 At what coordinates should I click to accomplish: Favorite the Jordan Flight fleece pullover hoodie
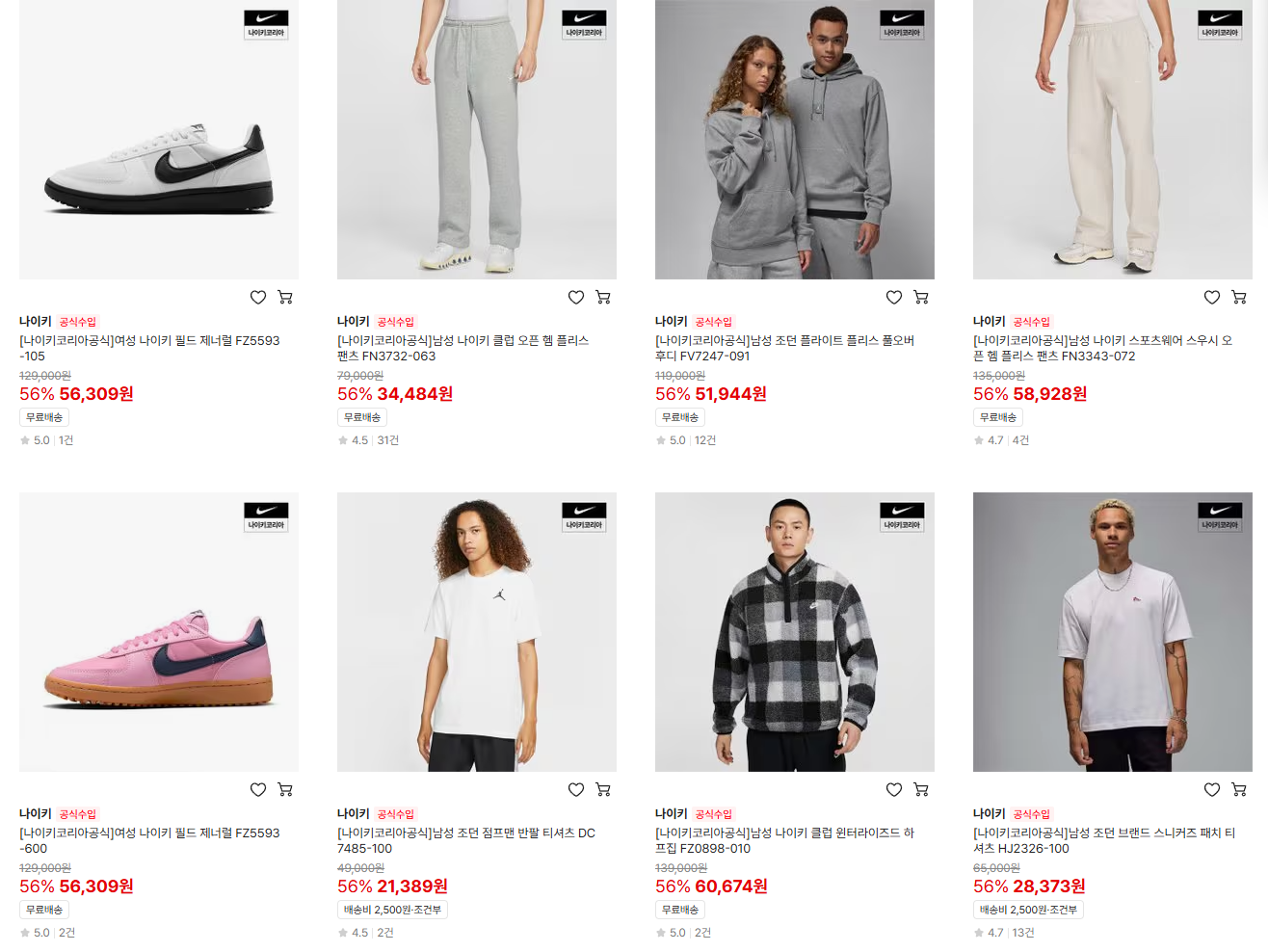coord(894,298)
